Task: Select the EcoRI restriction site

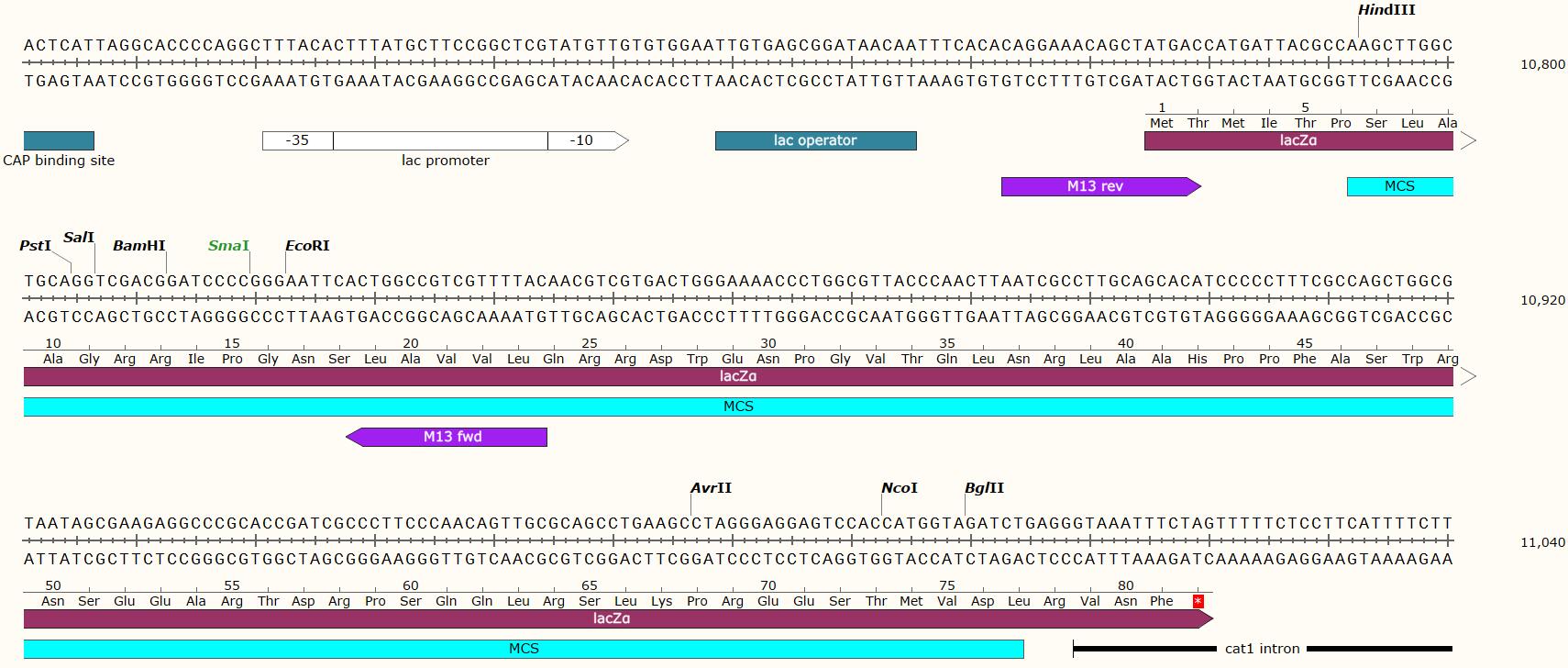Action: point(307,246)
